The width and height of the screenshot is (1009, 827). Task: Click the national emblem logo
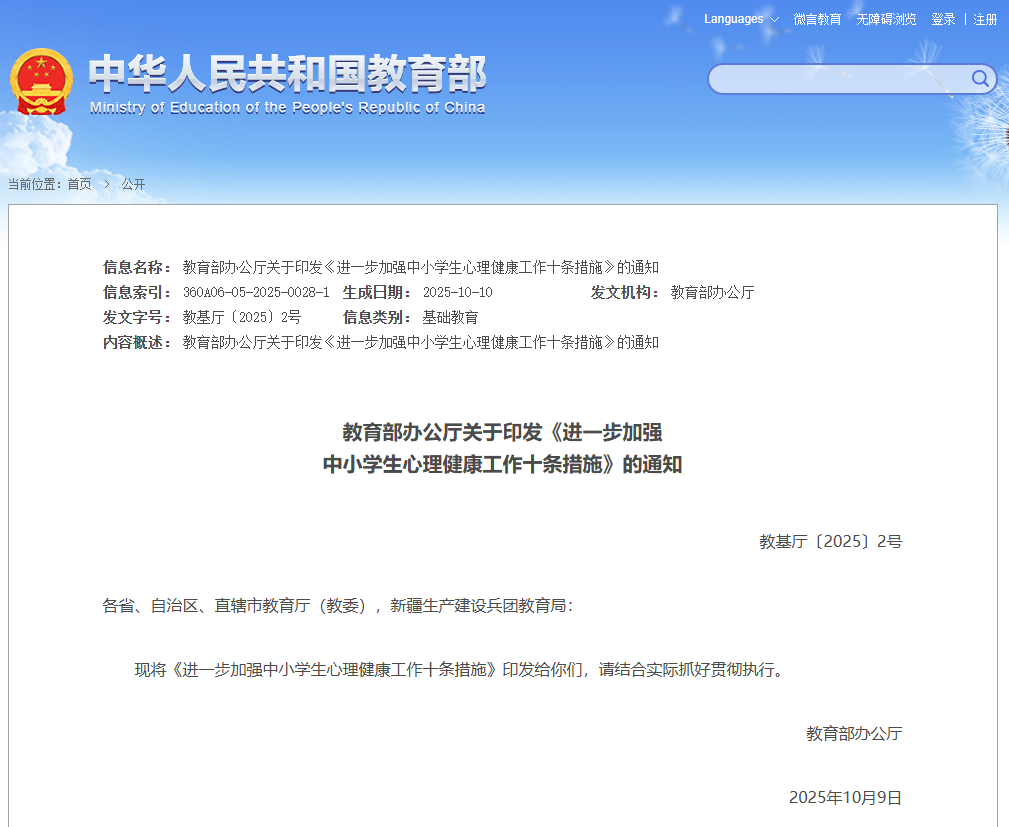[x=40, y=79]
